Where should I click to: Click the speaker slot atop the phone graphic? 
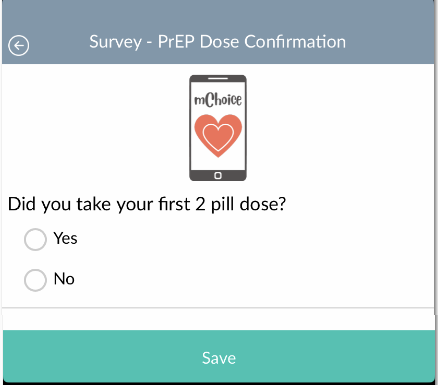pyautogui.click(x=218, y=78)
